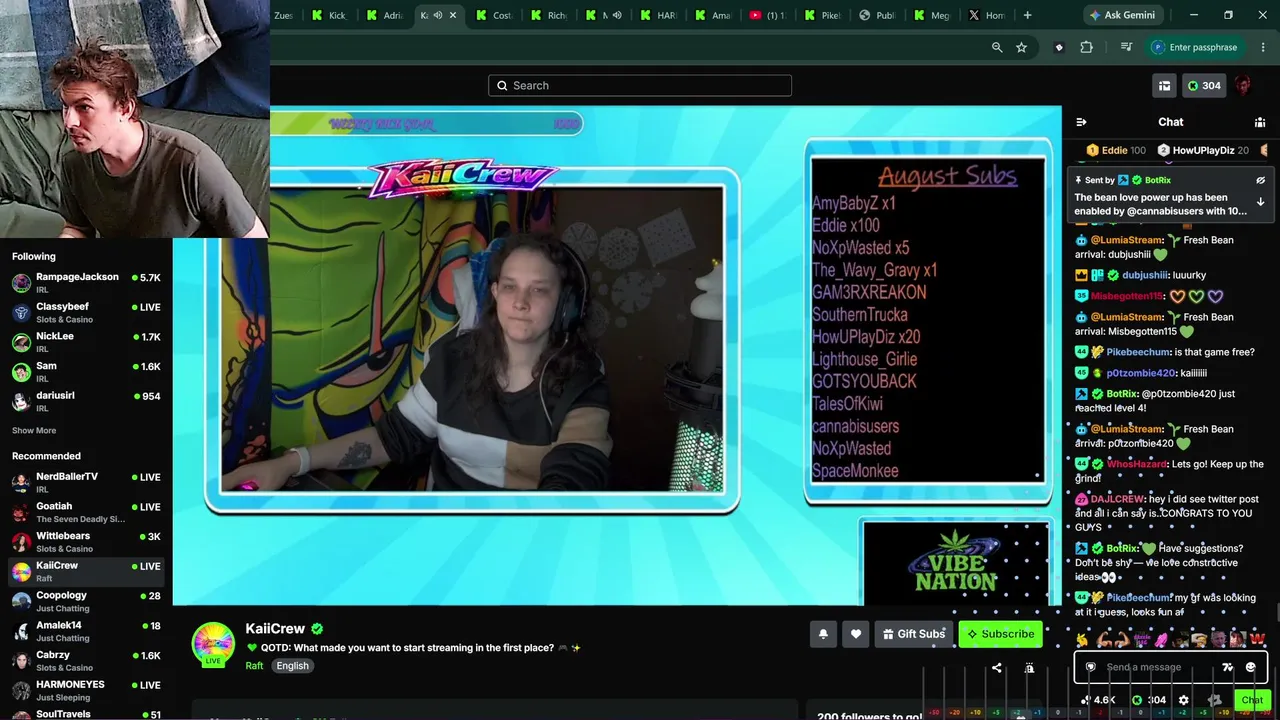Click HowUPlayDiz in the chat leaderboard
This screenshot has width=1280, height=720.
[1203, 150]
